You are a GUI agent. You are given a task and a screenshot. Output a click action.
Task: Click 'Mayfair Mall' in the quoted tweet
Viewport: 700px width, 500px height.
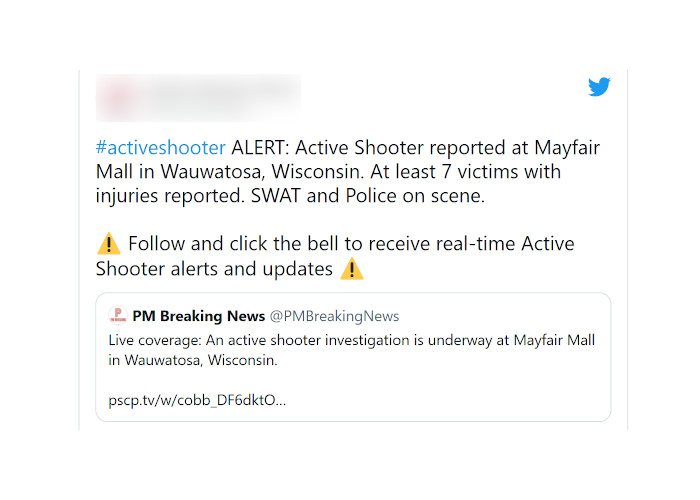pyautogui.click(x=554, y=340)
